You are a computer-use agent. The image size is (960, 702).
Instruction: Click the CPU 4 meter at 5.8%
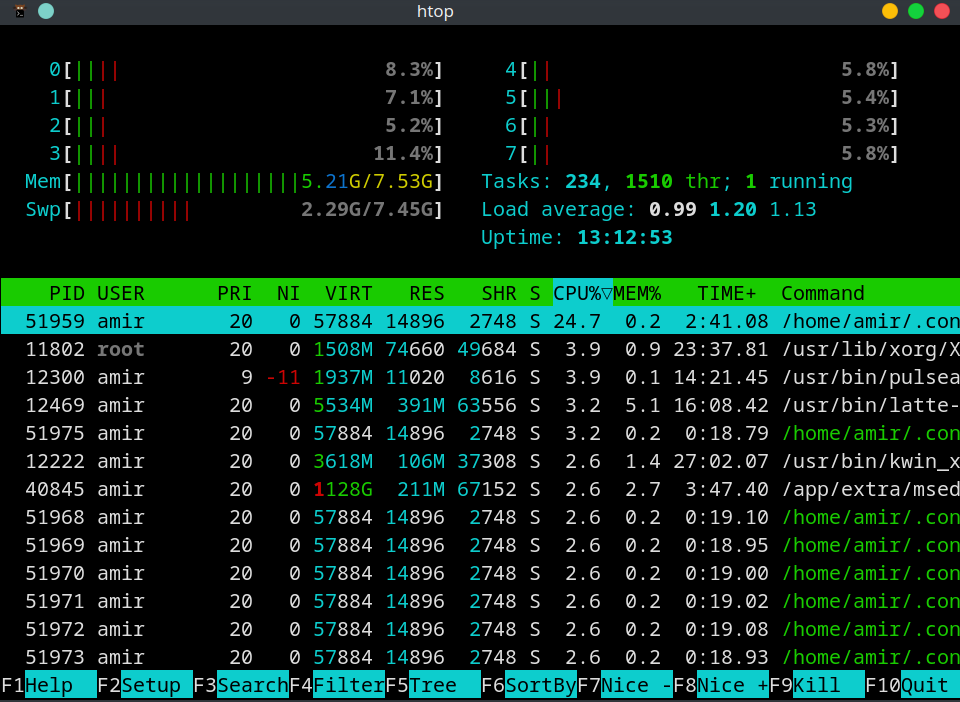(x=702, y=70)
